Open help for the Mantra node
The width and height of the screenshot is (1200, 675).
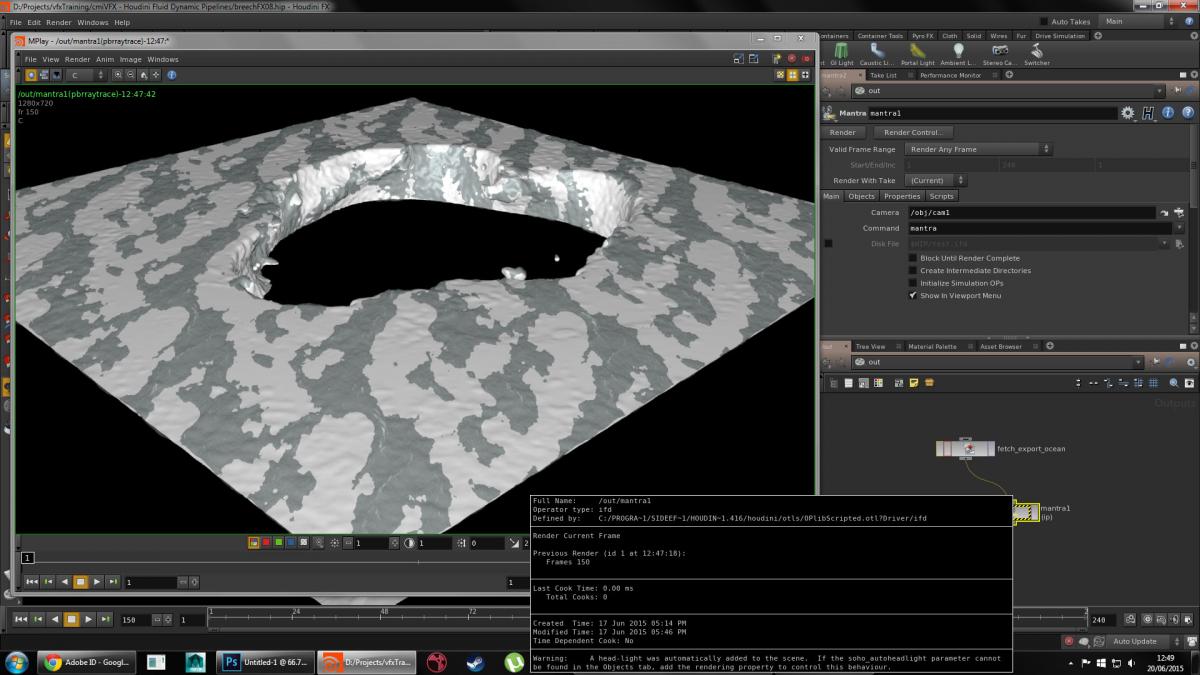point(1187,113)
